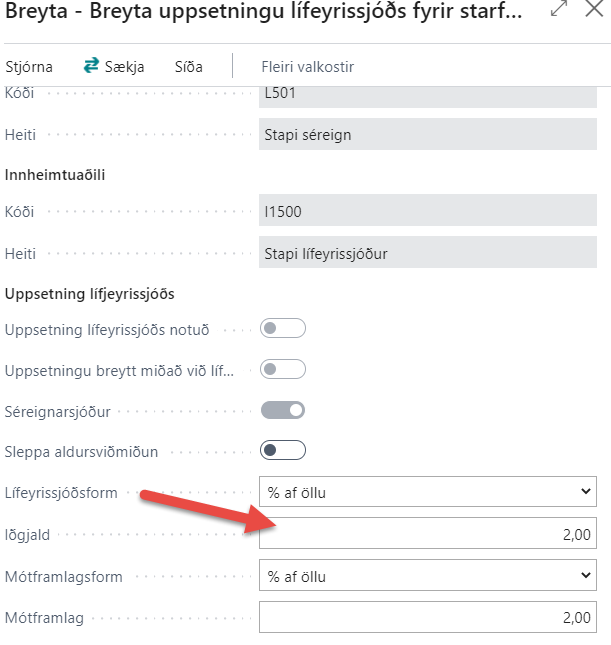611x645 pixels.
Task: Click the Heiti field with Stapi séreign
Action: 427,134
